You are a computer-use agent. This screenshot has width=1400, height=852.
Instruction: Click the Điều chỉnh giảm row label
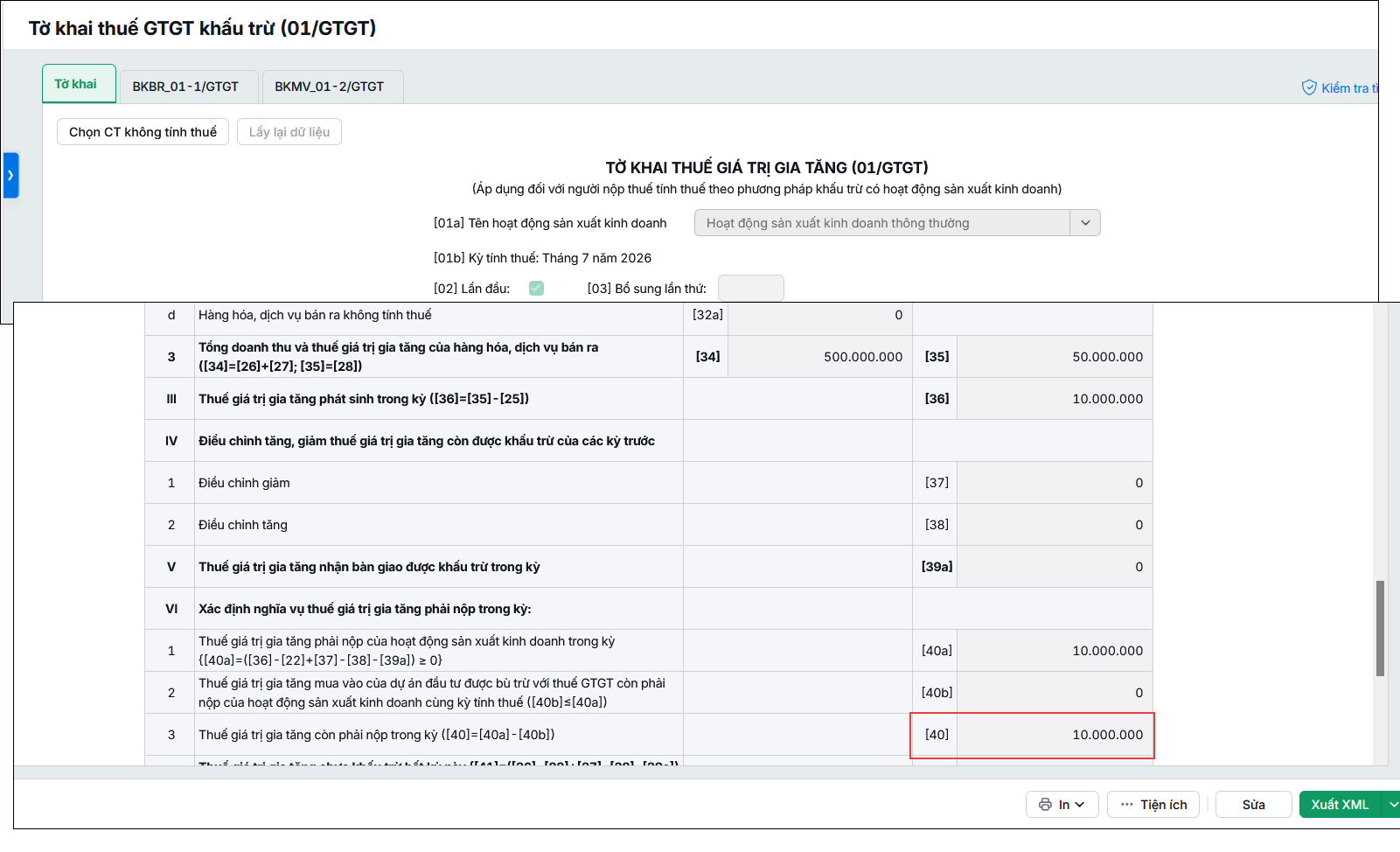pos(244,483)
